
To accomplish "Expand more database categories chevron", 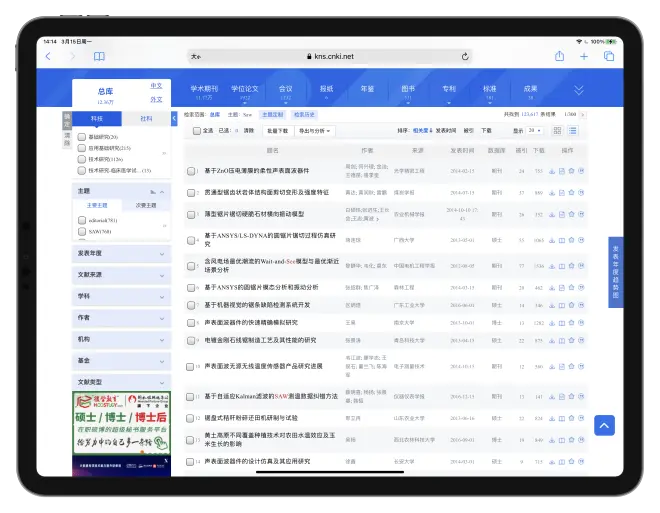I will coord(579,90).
